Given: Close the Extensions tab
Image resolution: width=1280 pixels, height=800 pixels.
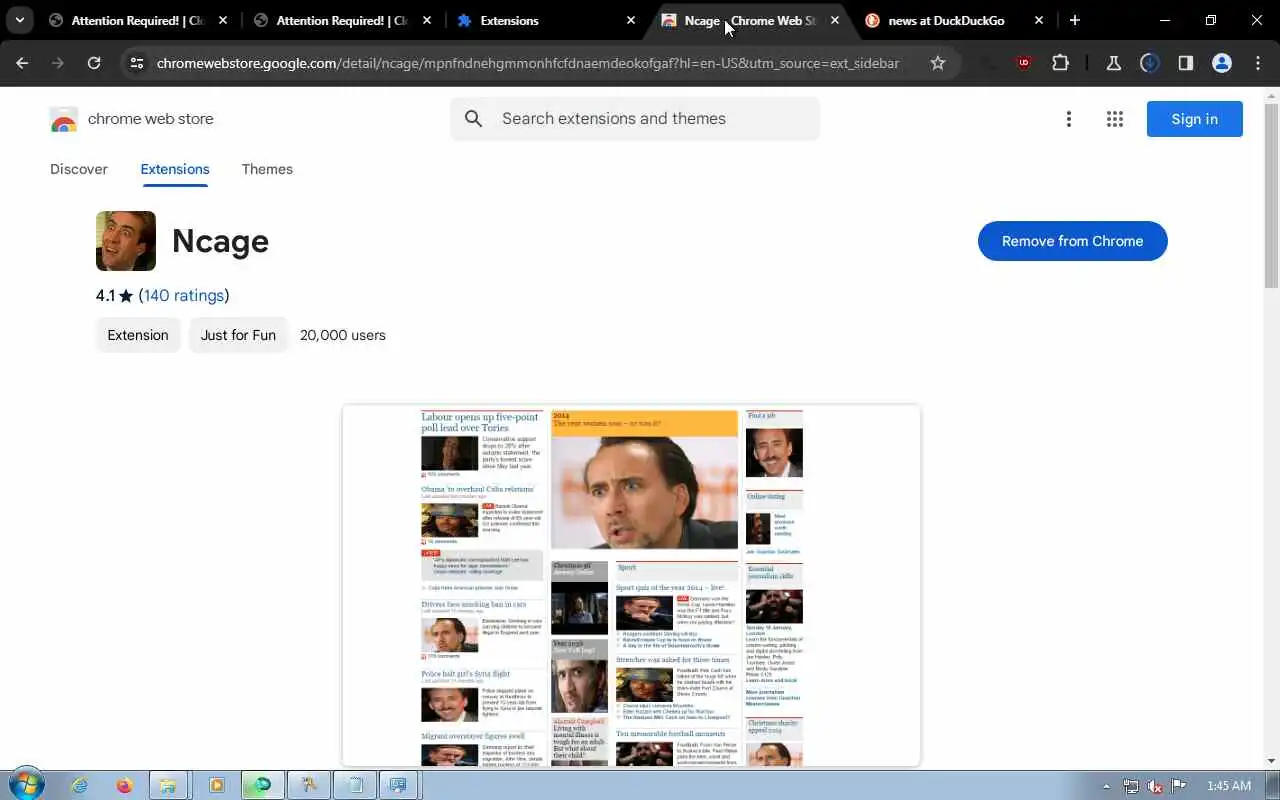Looking at the screenshot, I should click(631, 20).
